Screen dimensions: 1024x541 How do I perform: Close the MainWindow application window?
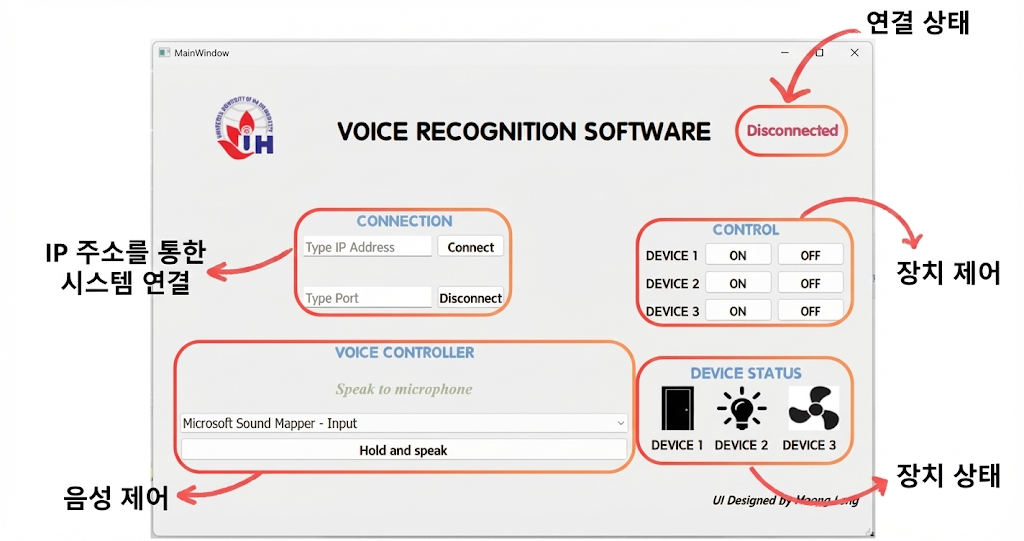(854, 53)
